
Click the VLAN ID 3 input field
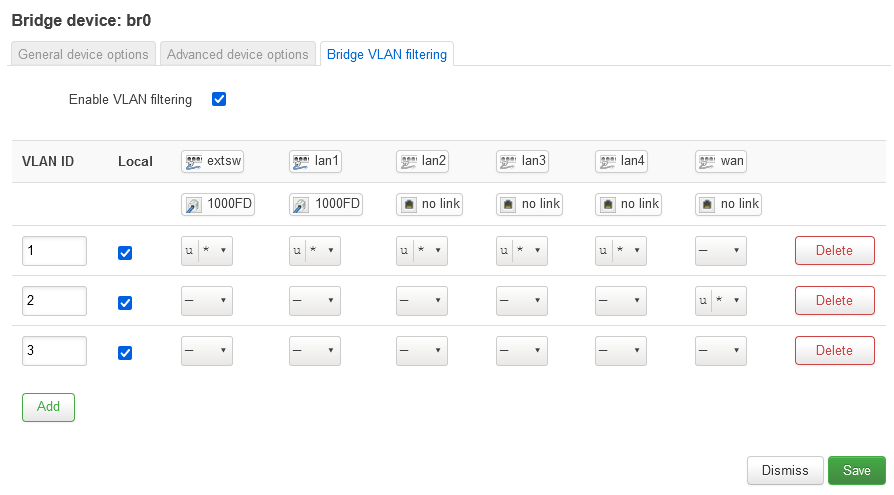pos(54,351)
